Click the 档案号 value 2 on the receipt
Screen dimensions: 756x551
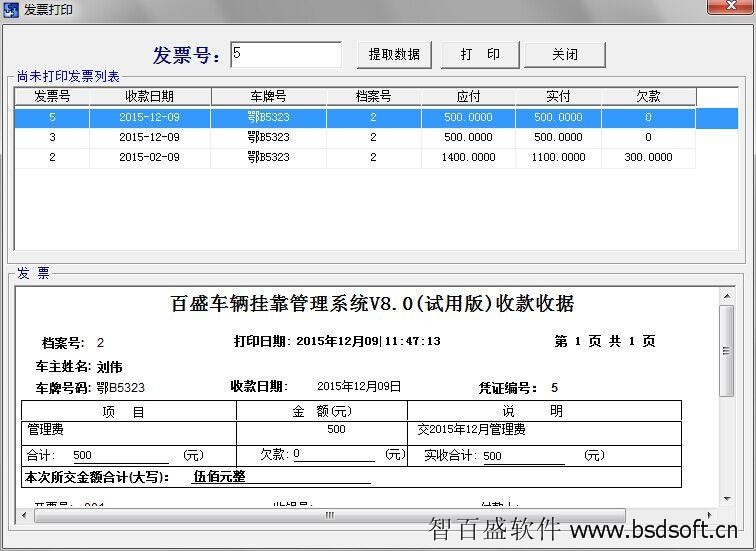tap(100, 343)
